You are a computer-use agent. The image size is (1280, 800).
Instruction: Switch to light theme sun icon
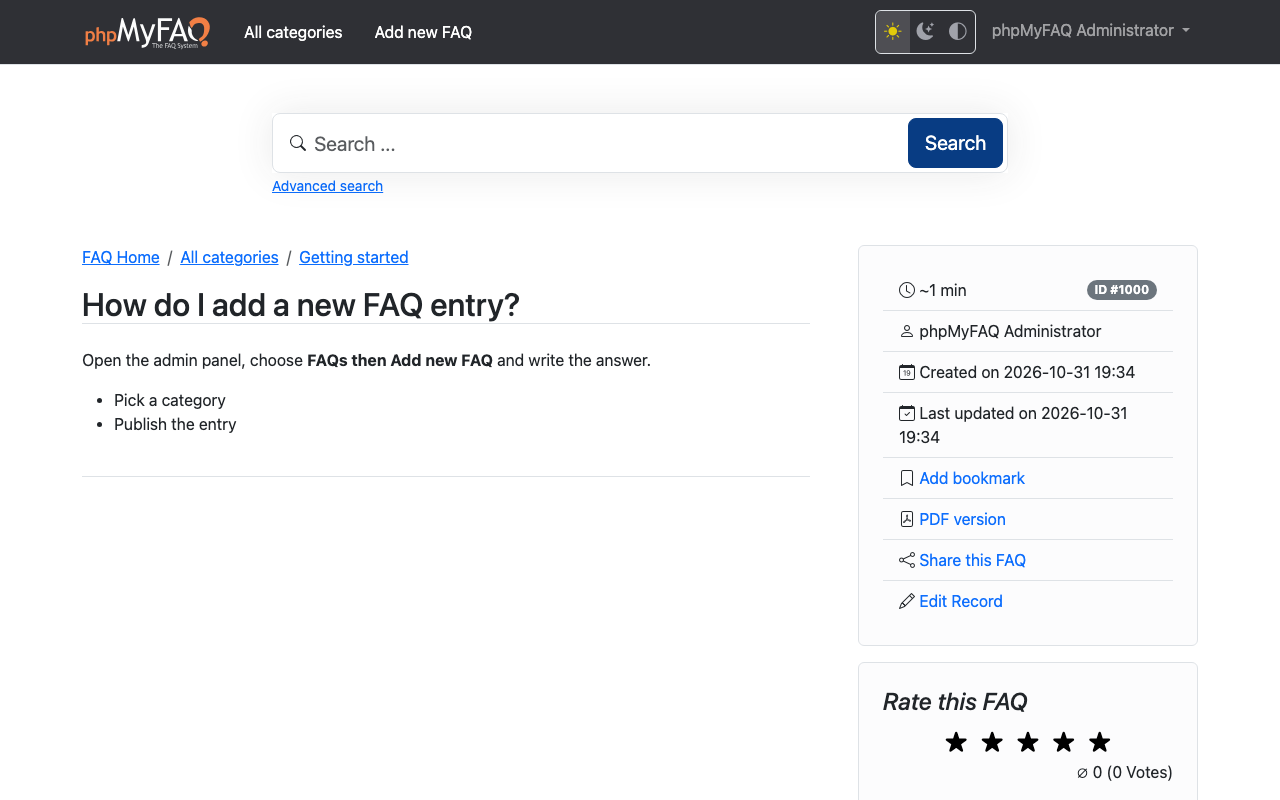(x=893, y=32)
